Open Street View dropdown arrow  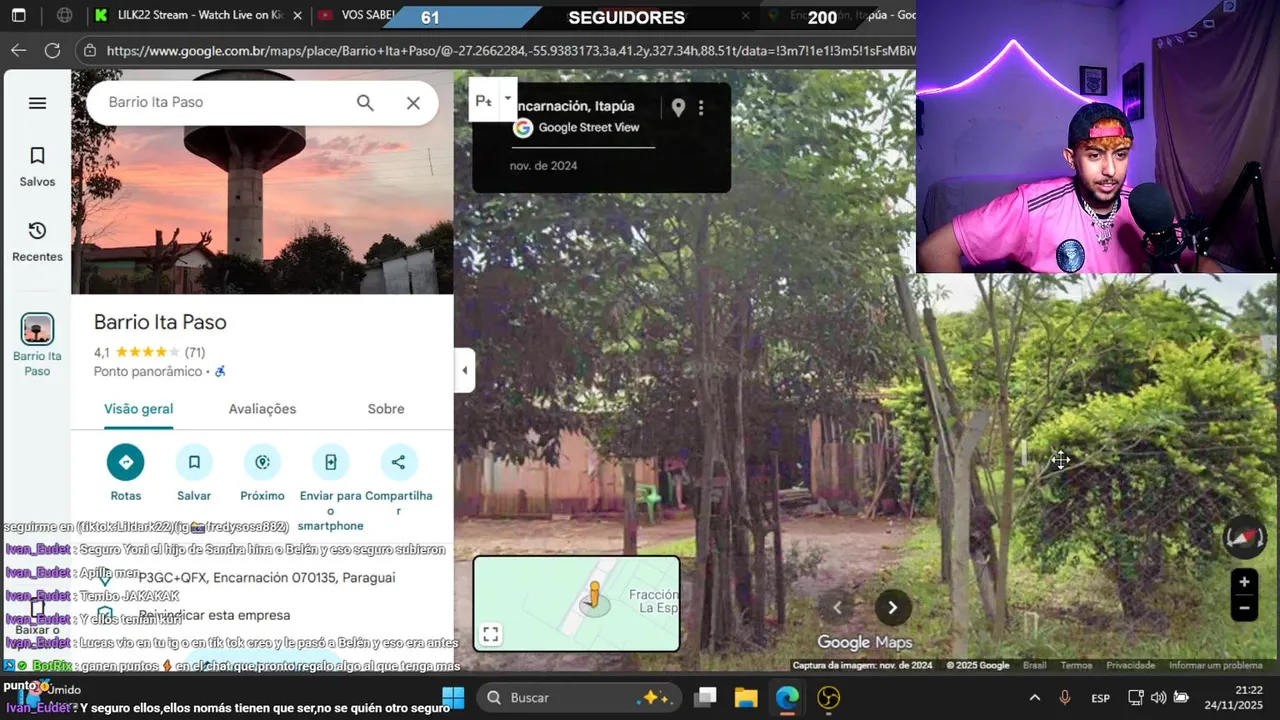pos(508,99)
